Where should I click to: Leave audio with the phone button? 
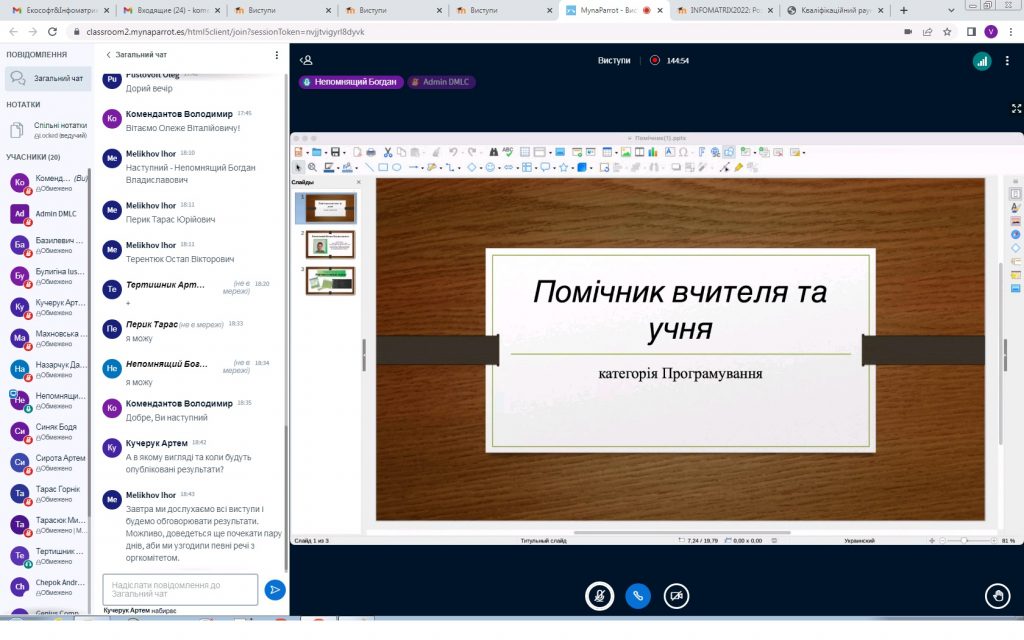click(x=638, y=595)
